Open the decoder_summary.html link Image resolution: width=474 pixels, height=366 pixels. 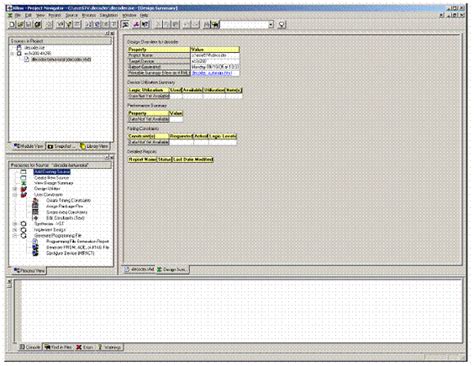coord(212,73)
